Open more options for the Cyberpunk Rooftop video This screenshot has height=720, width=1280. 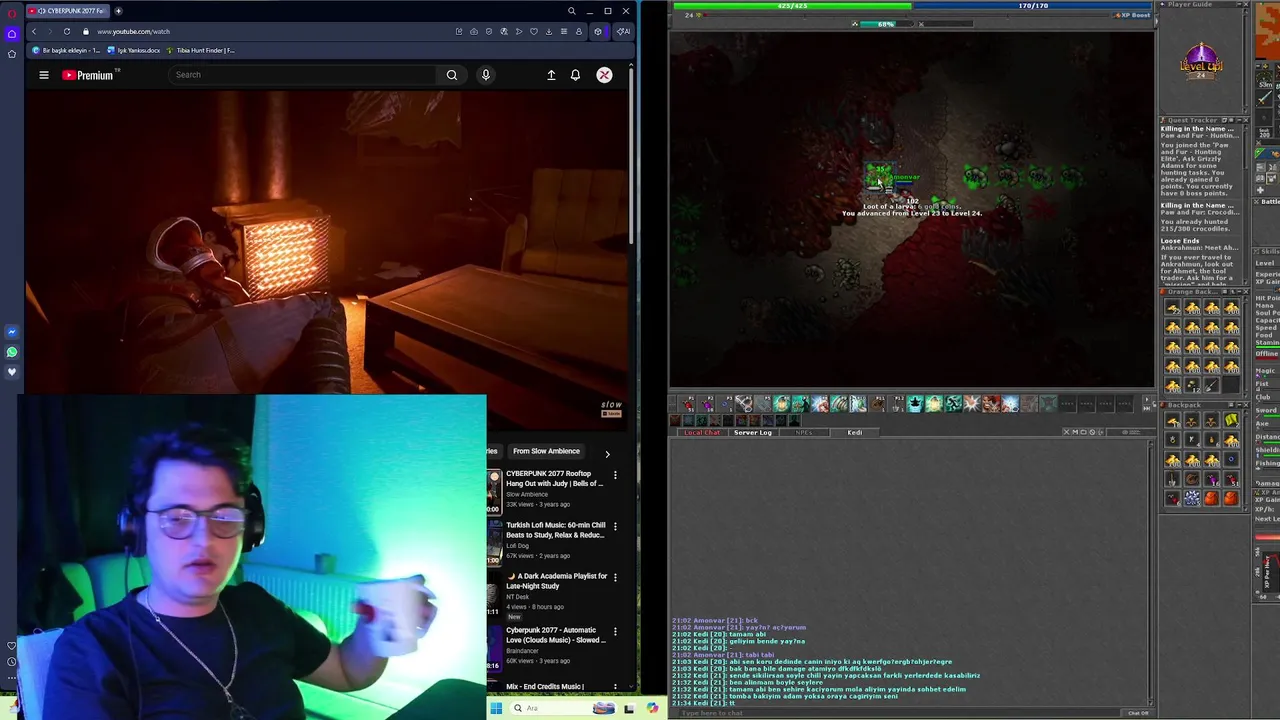tap(615, 475)
